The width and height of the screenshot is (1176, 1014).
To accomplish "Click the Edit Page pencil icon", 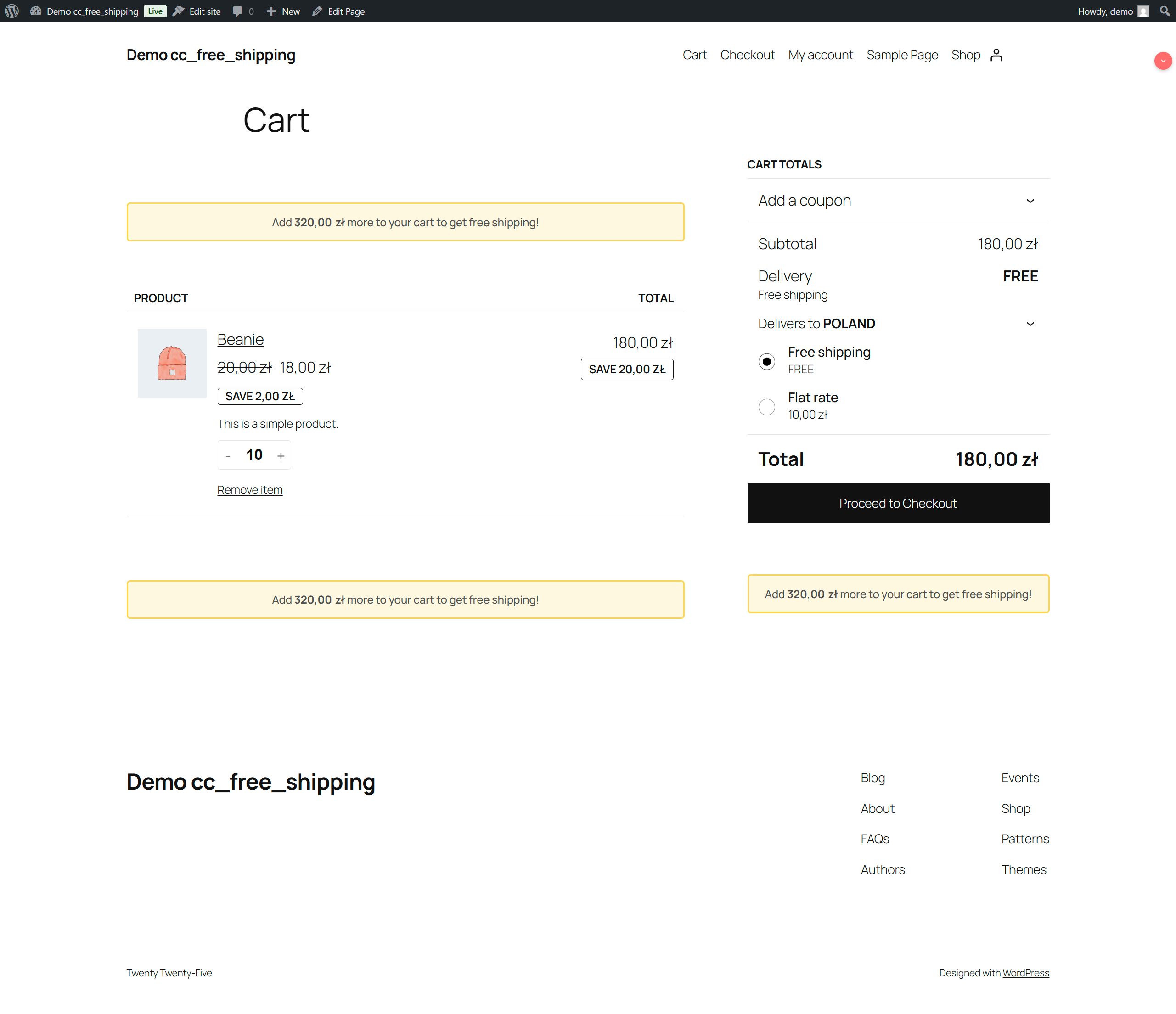I will 317,11.
